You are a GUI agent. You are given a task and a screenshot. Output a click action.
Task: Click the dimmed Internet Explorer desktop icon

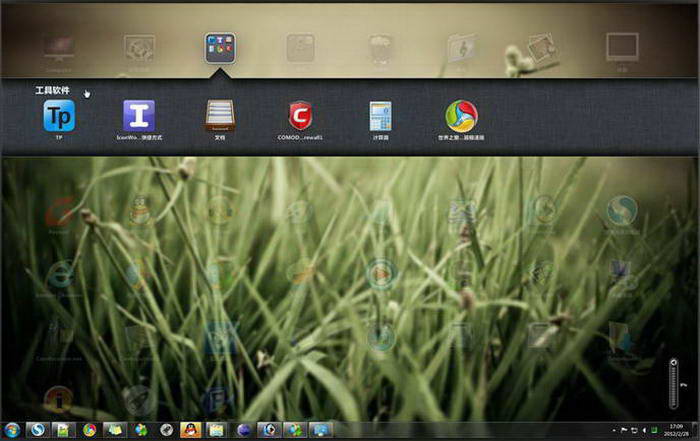[x=59, y=275]
